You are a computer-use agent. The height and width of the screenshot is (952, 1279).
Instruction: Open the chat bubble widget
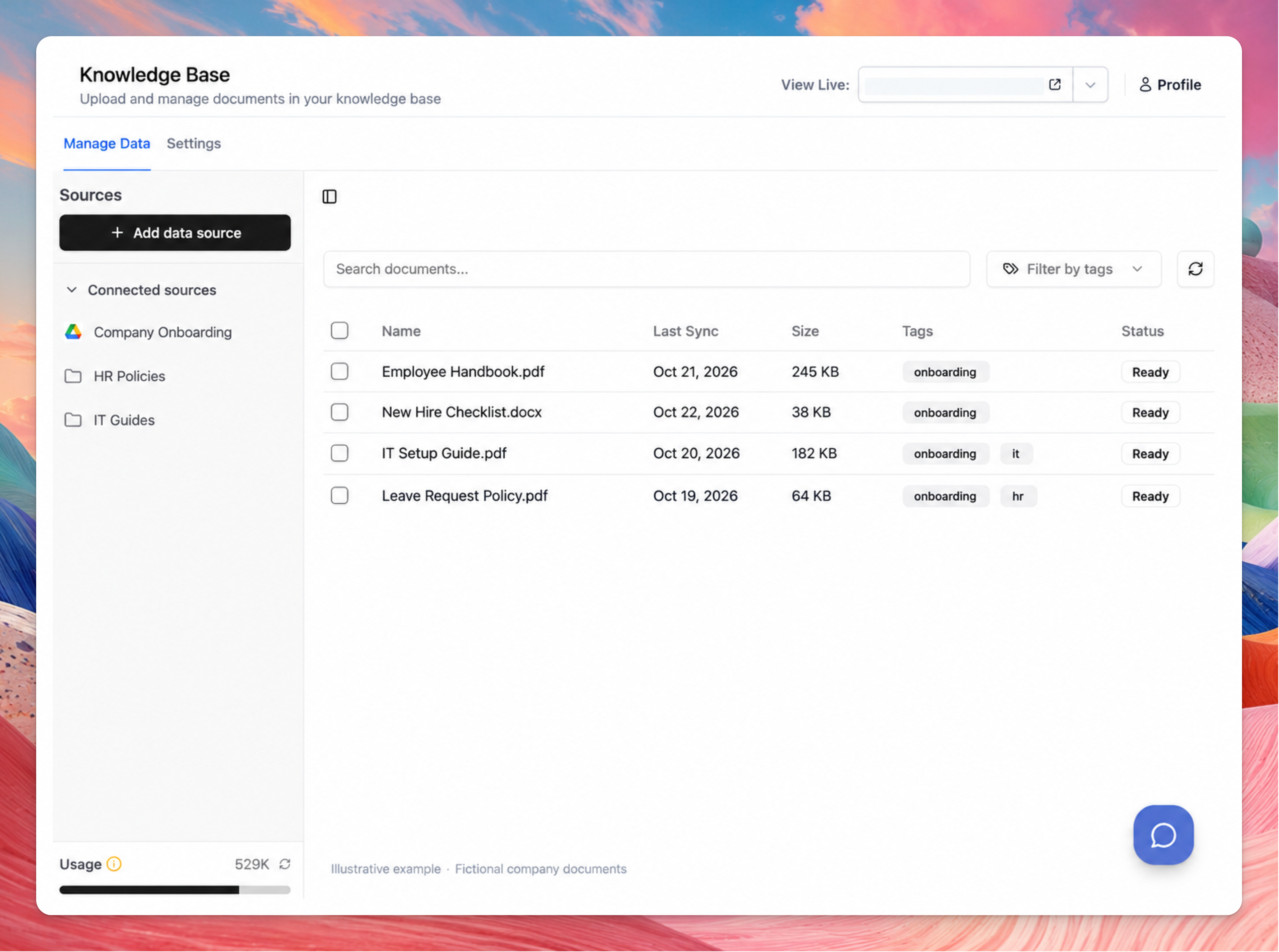(1163, 835)
